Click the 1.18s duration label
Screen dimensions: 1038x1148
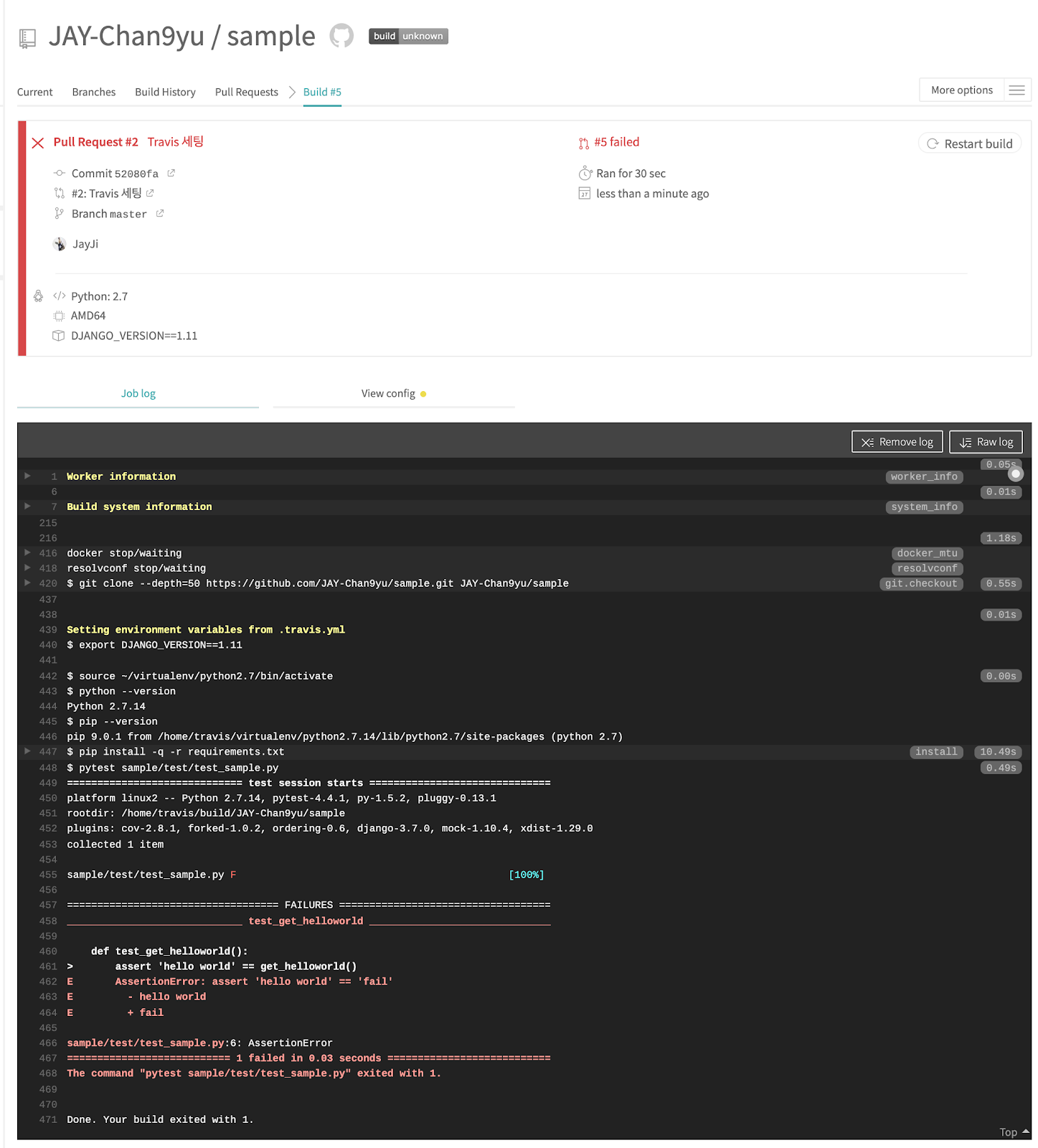1001,538
